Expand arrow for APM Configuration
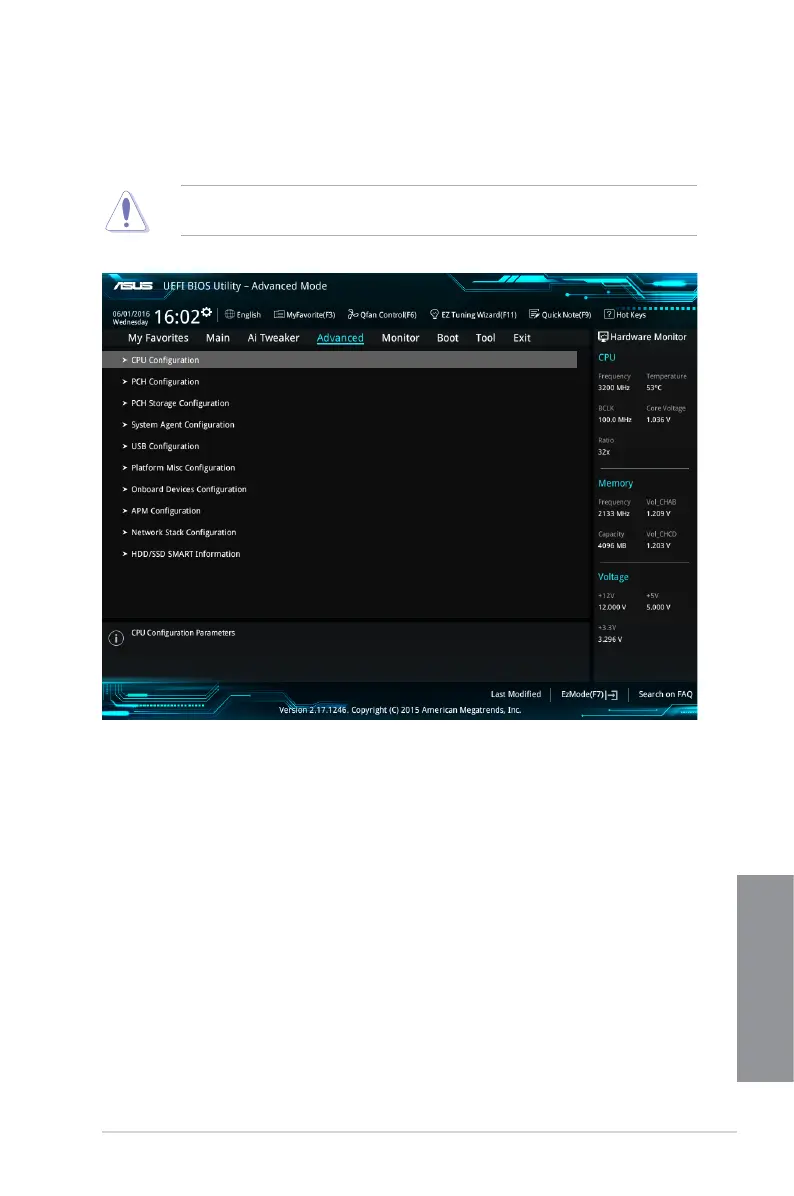The image size is (794, 1196). point(125,511)
